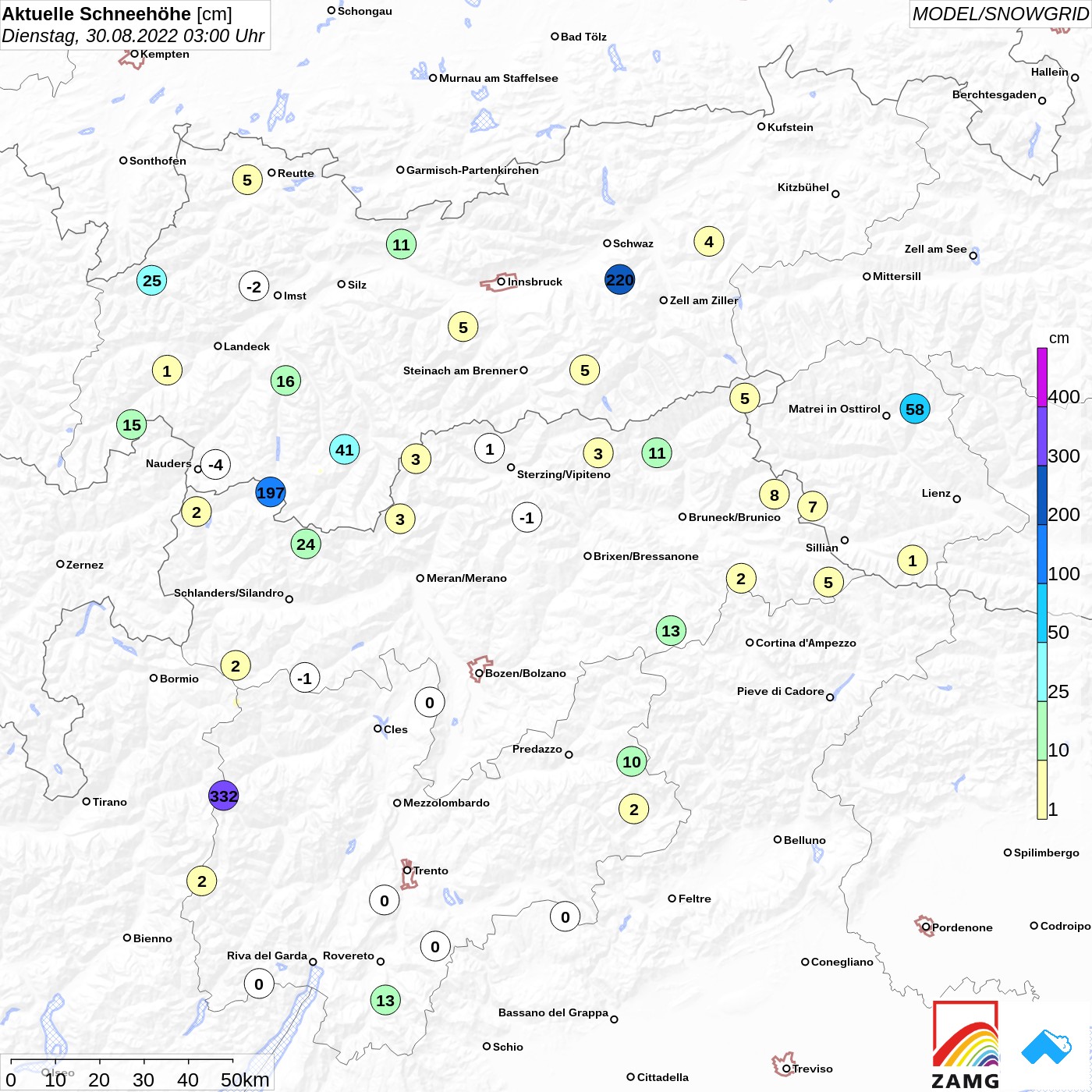The height and width of the screenshot is (1092, 1092).
Task: Select the 8 cm station marker
Action: [x=775, y=495]
